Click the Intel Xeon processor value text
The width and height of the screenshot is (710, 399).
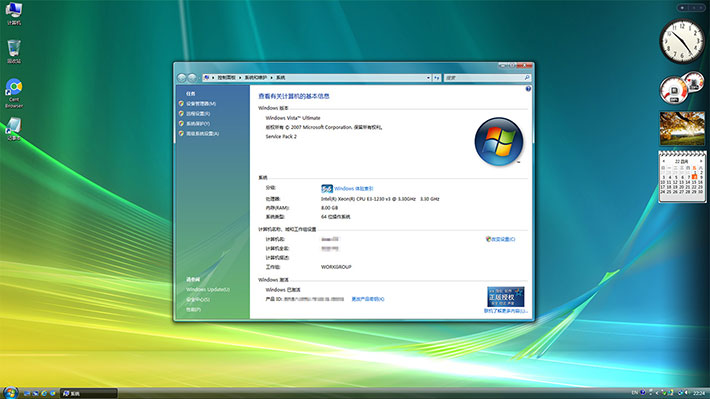(x=380, y=199)
